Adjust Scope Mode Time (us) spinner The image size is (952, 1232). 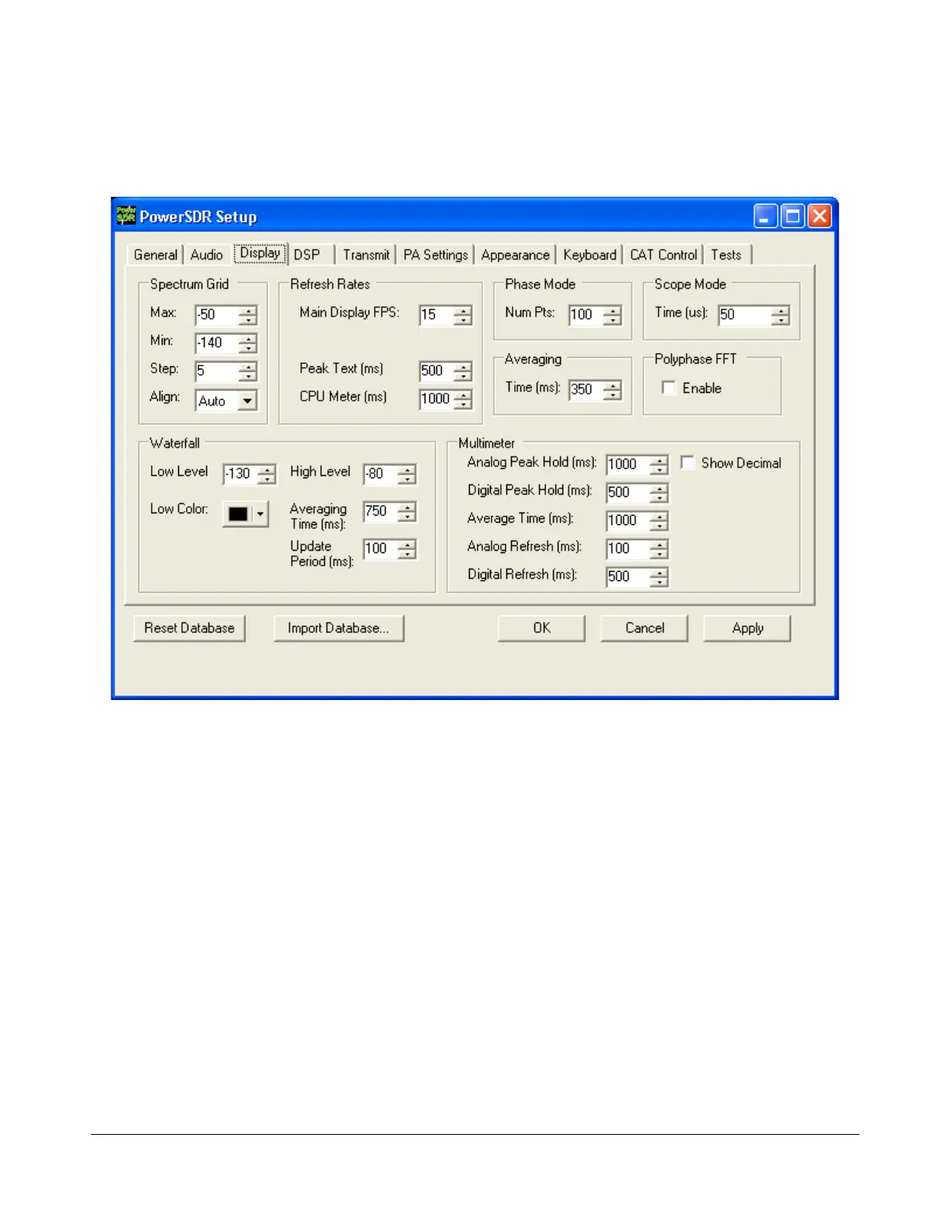coord(780,315)
